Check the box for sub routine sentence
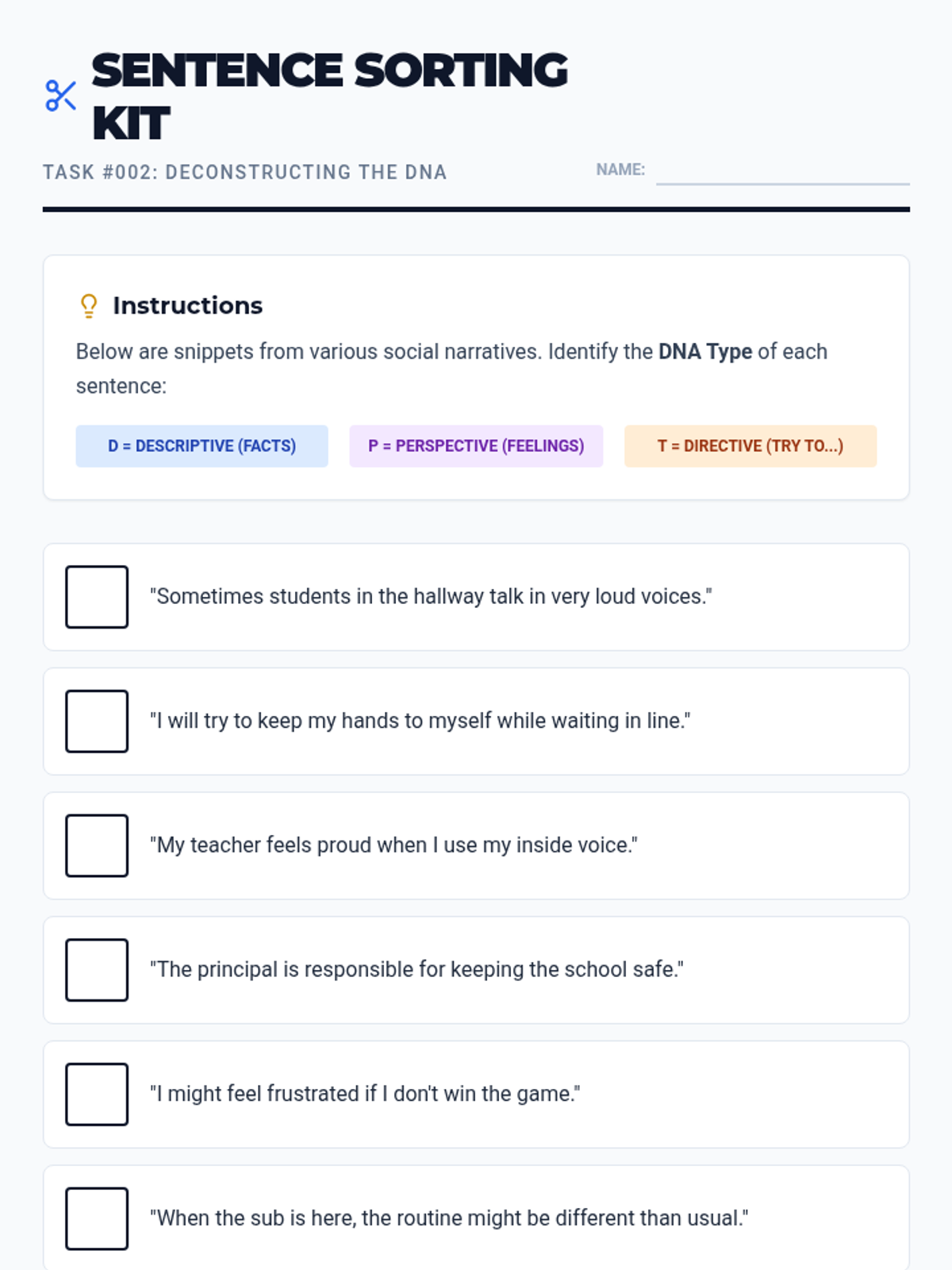Image resolution: width=952 pixels, height=1270 pixels. point(97,1218)
